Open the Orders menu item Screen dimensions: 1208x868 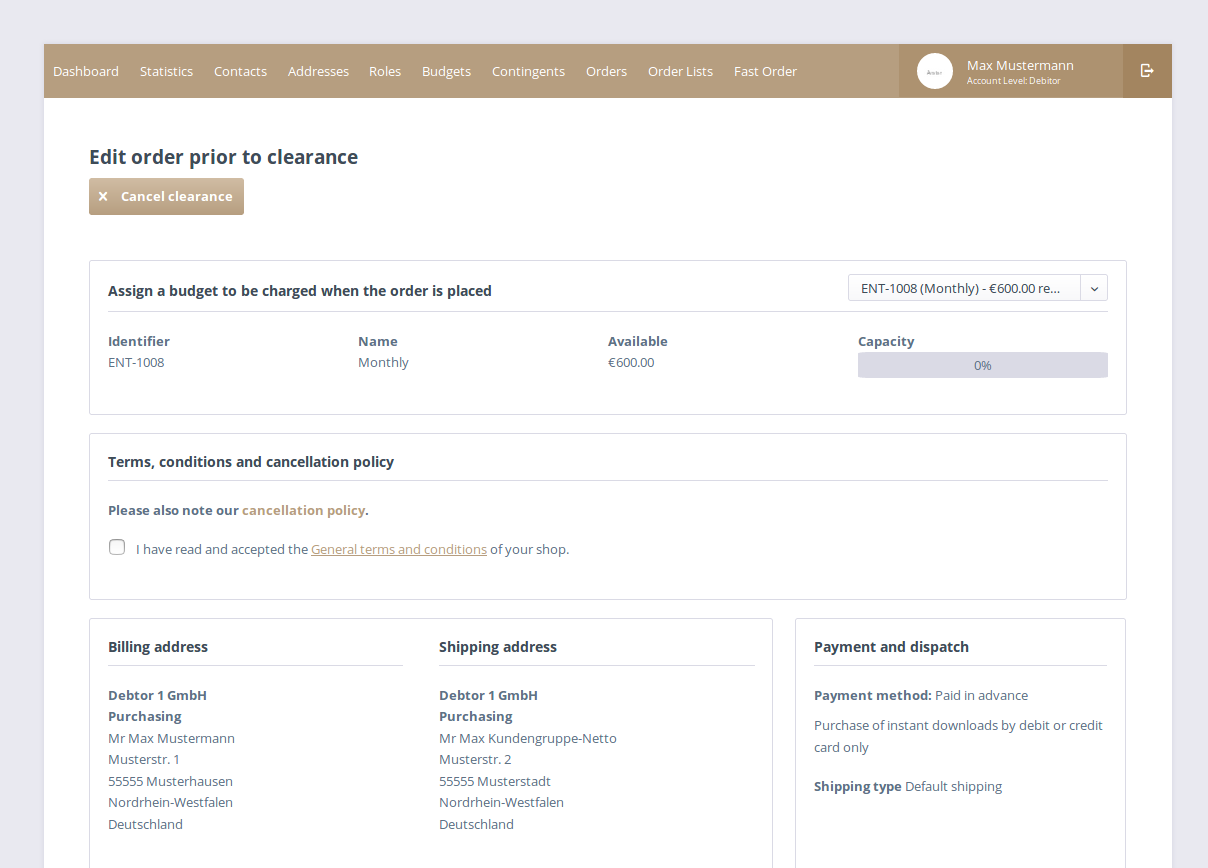pyautogui.click(x=606, y=72)
